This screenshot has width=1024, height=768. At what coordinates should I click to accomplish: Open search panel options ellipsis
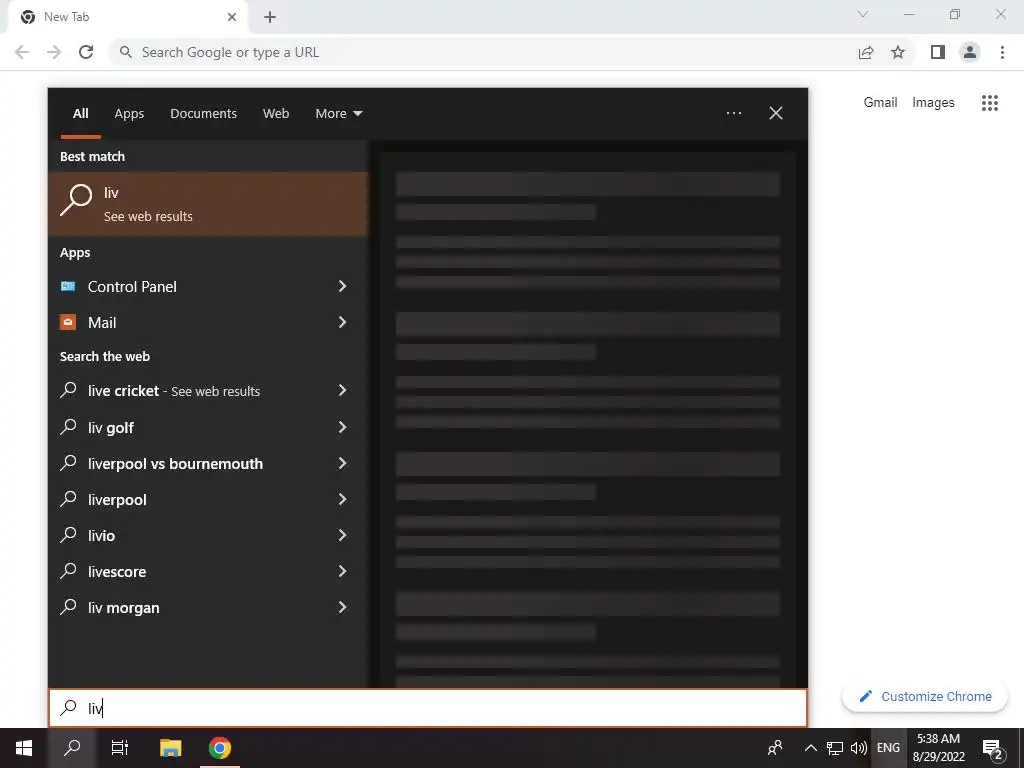(x=734, y=113)
